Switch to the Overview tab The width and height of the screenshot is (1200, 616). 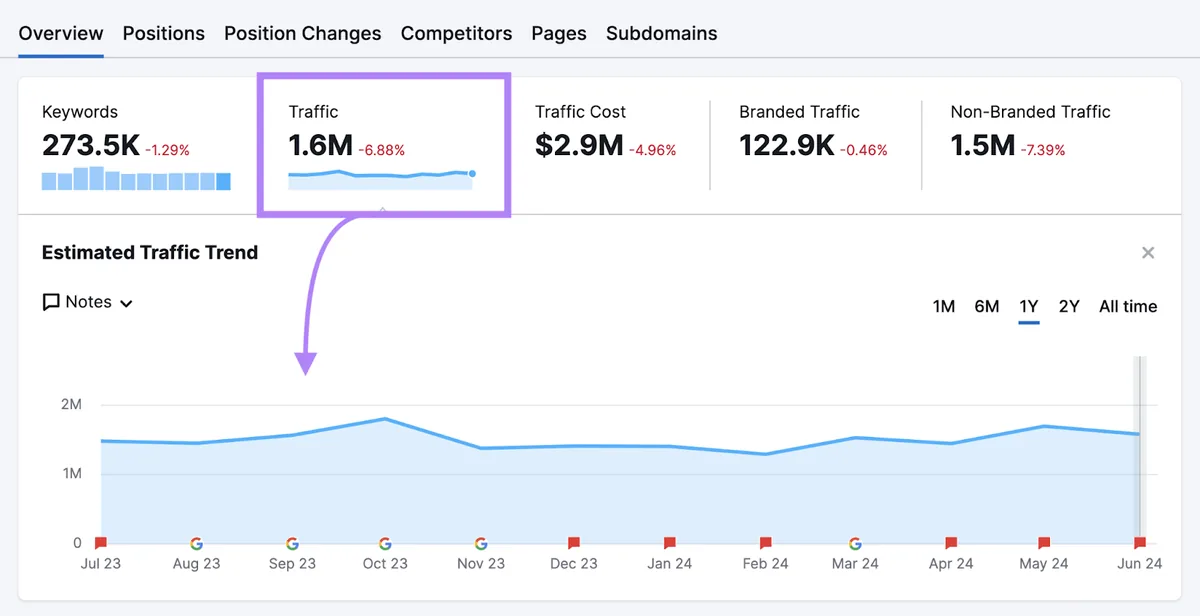pyautogui.click(x=61, y=33)
